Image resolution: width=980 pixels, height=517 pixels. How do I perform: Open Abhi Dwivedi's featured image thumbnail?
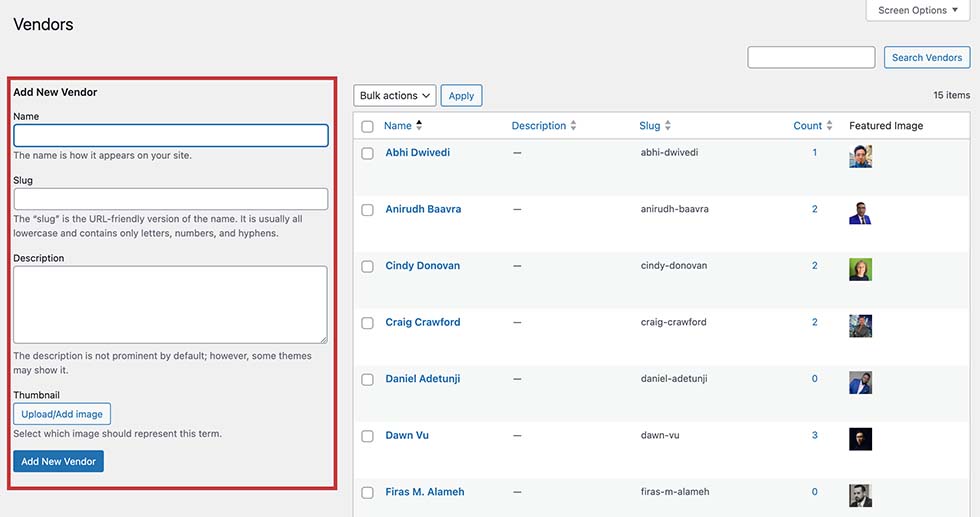pyautogui.click(x=860, y=156)
